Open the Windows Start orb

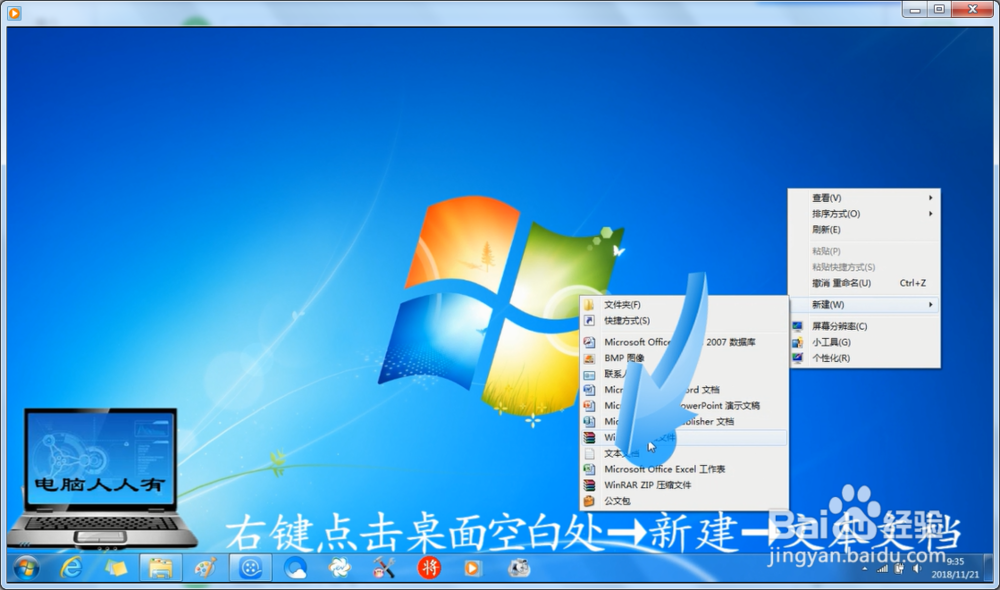coord(26,568)
